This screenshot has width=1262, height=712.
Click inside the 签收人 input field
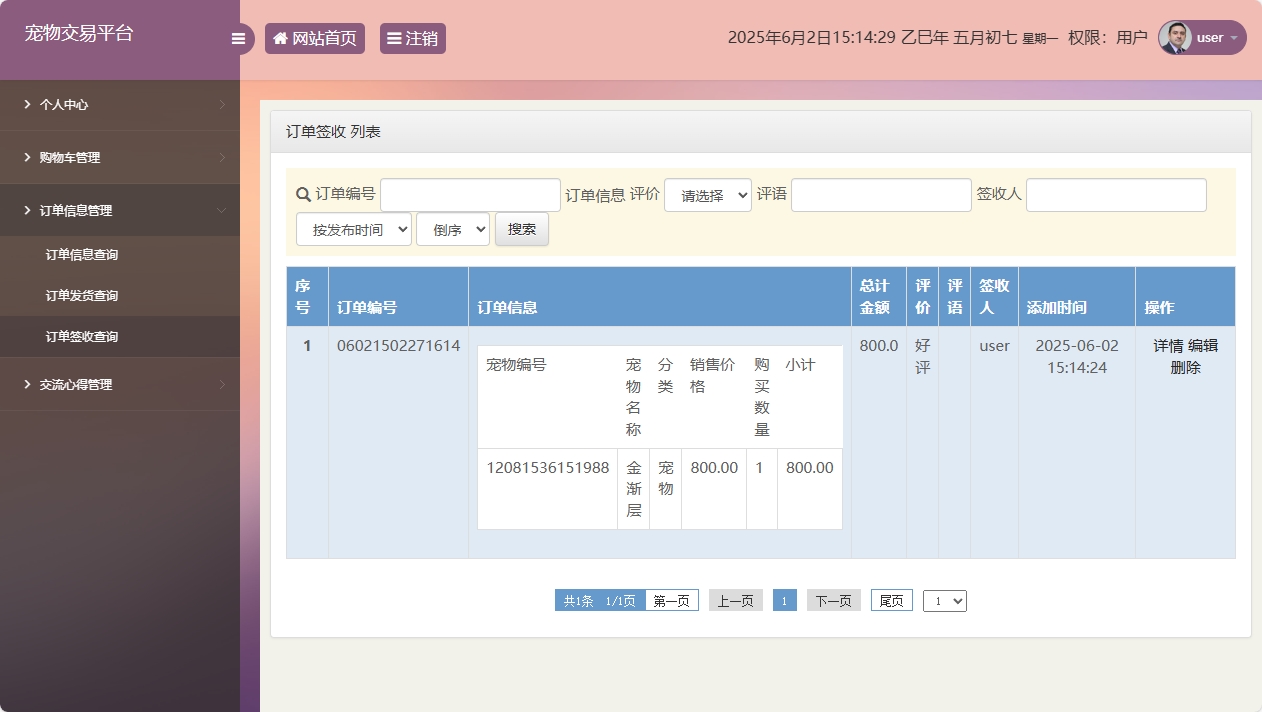(1115, 194)
